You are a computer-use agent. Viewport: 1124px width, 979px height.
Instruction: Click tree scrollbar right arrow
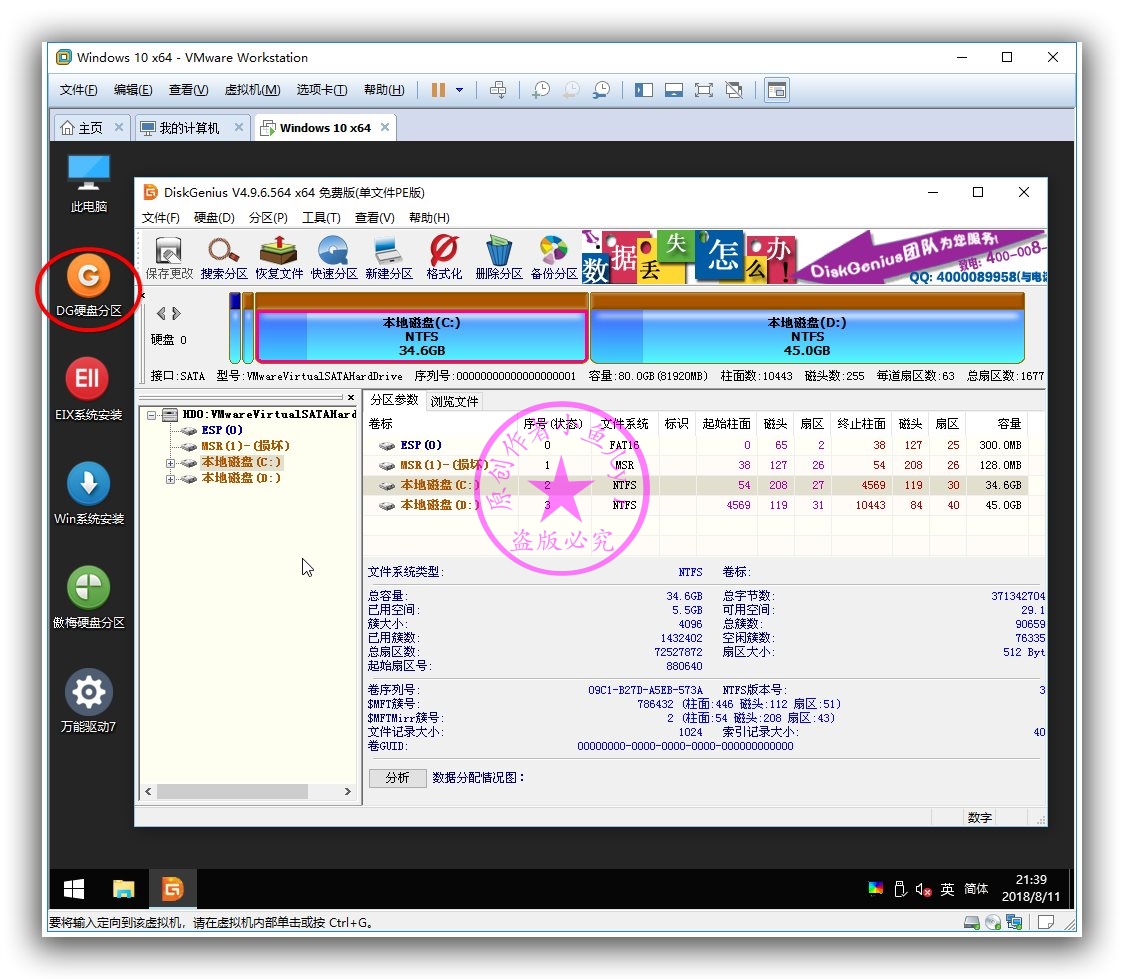(x=348, y=791)
